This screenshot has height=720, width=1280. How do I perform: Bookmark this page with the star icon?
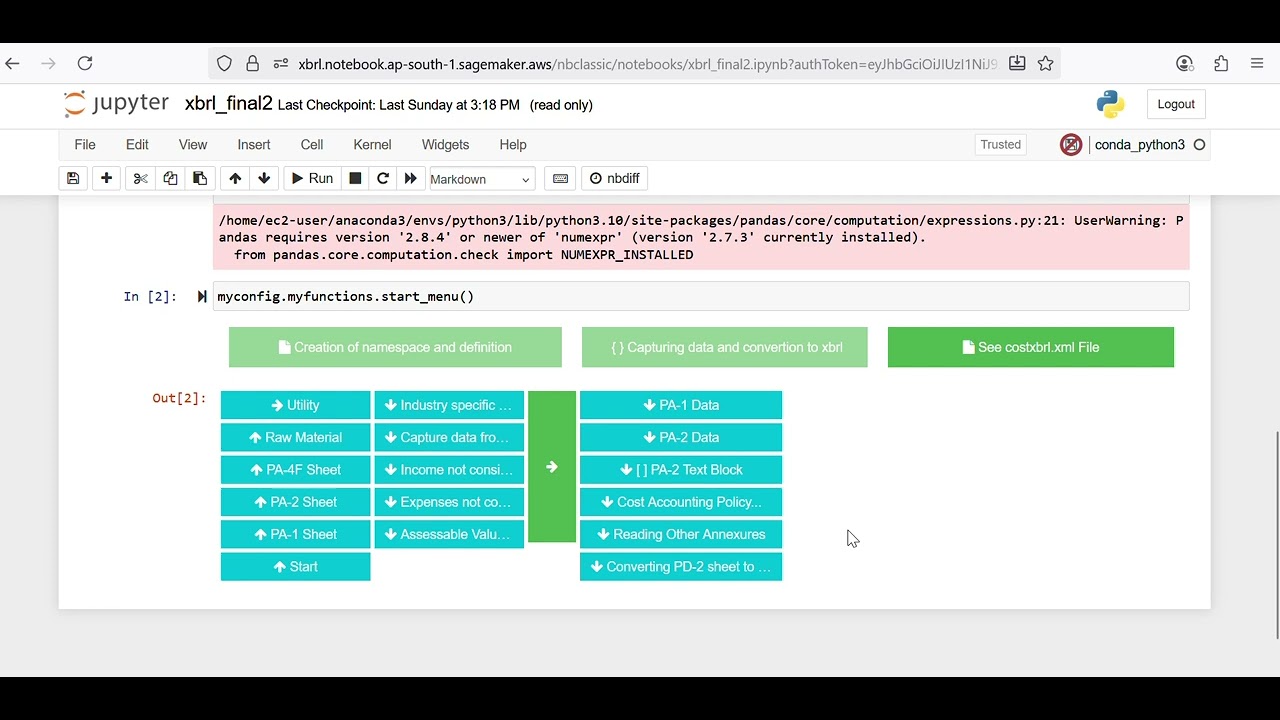1045,63
